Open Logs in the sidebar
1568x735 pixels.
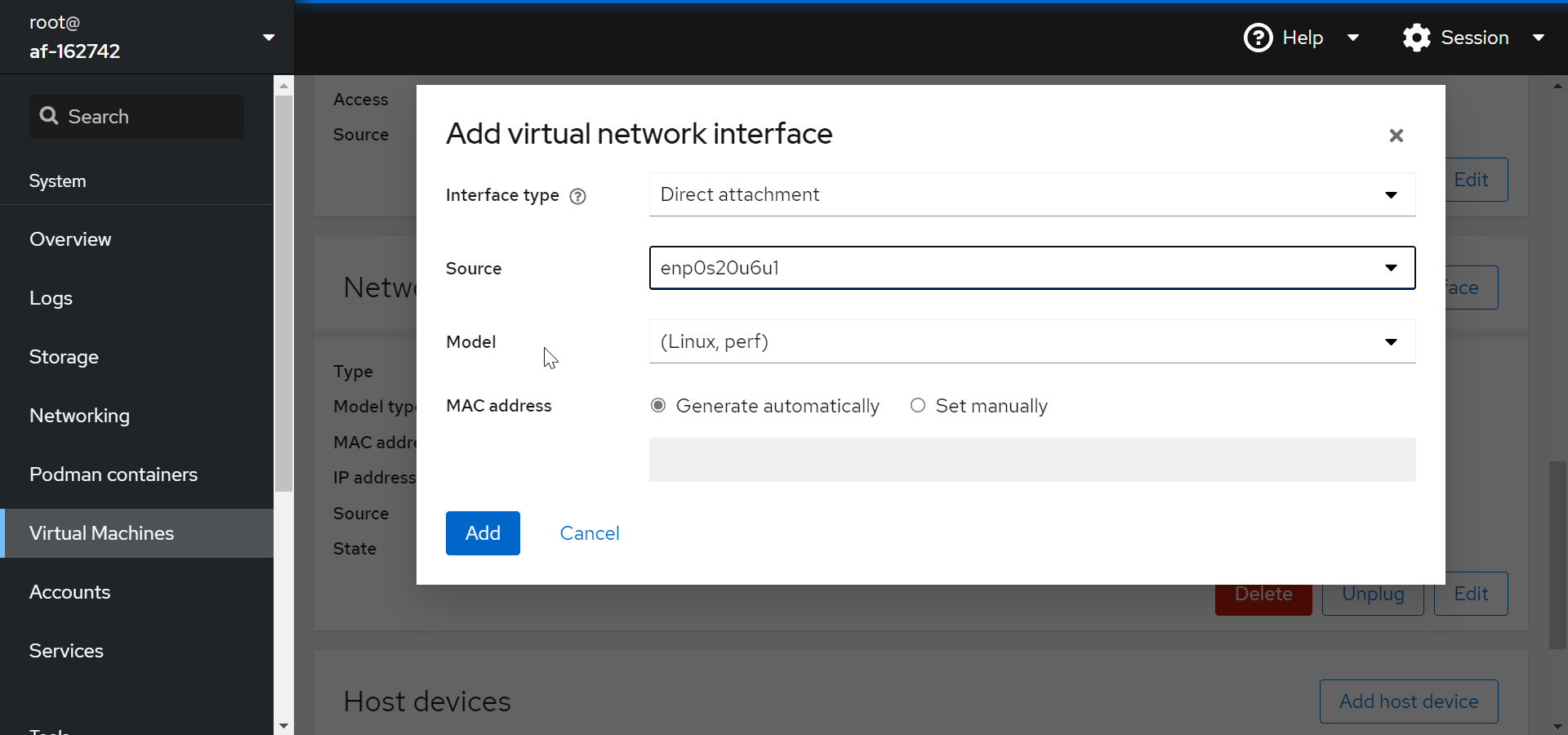136,298
